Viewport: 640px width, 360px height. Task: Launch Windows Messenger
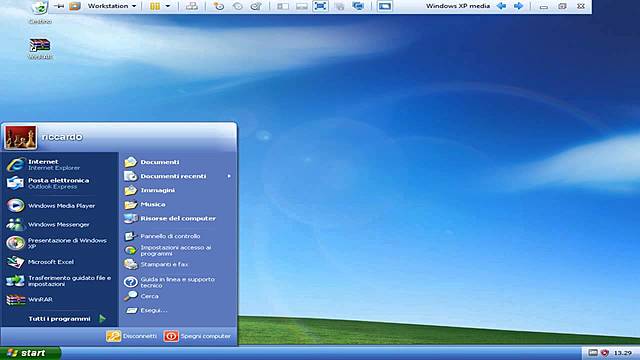click(60, 224)
